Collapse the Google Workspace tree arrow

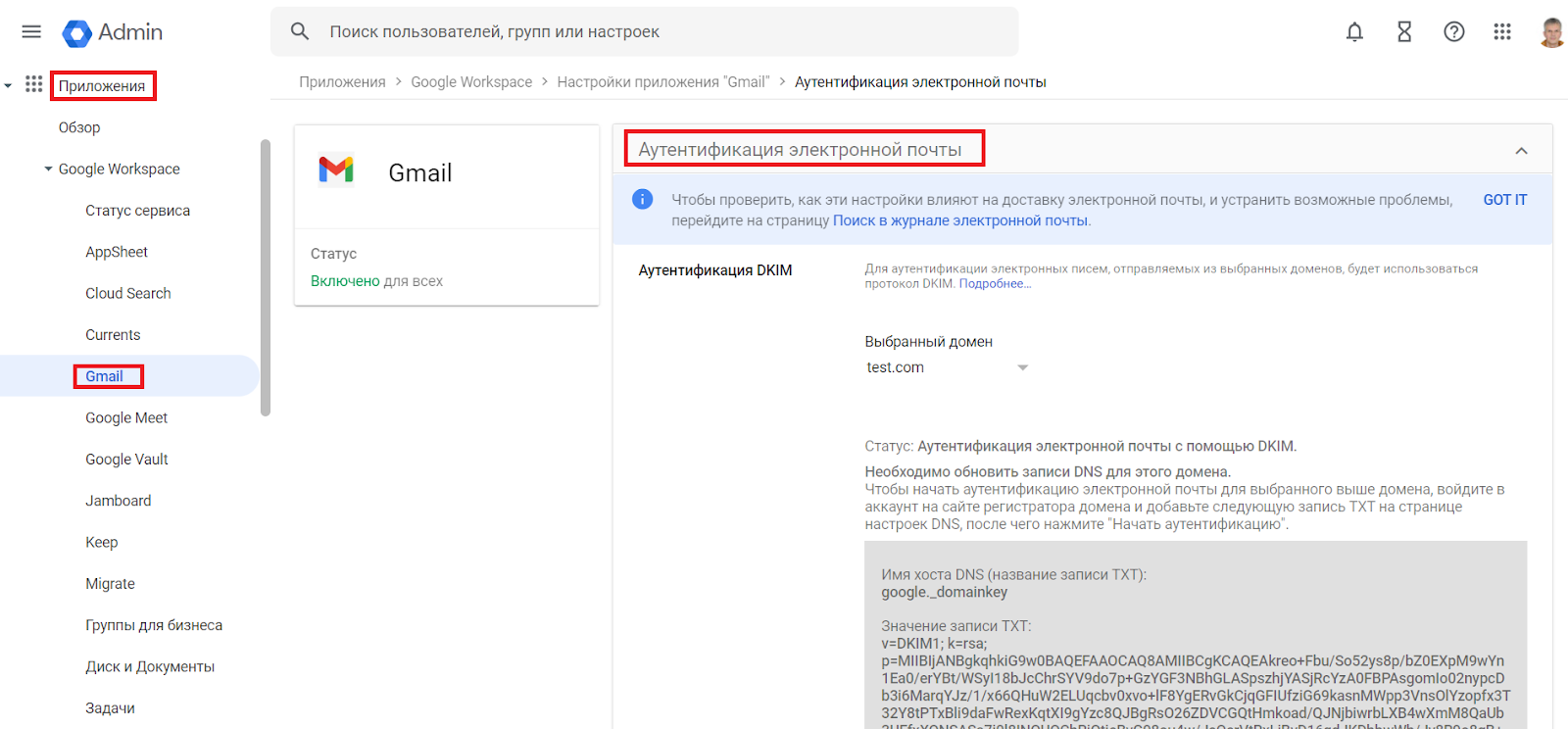click(48, 169)
